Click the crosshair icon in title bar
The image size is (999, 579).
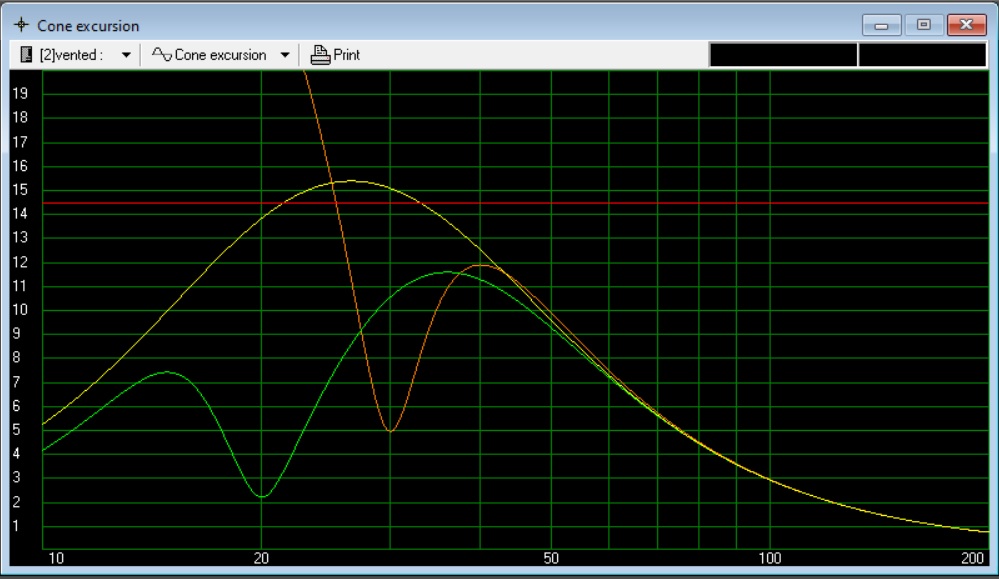[x=21, y=25]
